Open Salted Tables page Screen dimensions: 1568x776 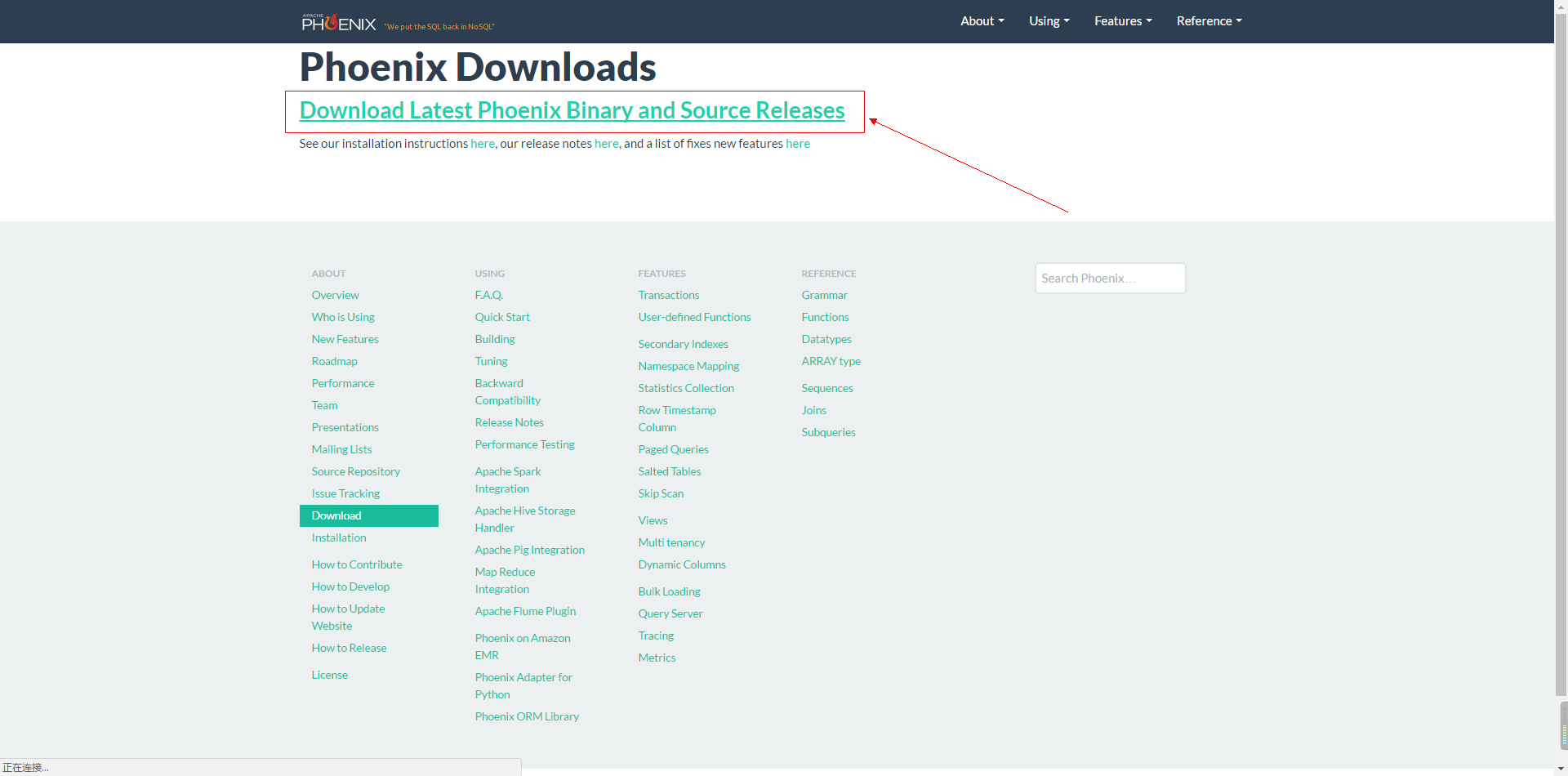click(x=669, y=471)
